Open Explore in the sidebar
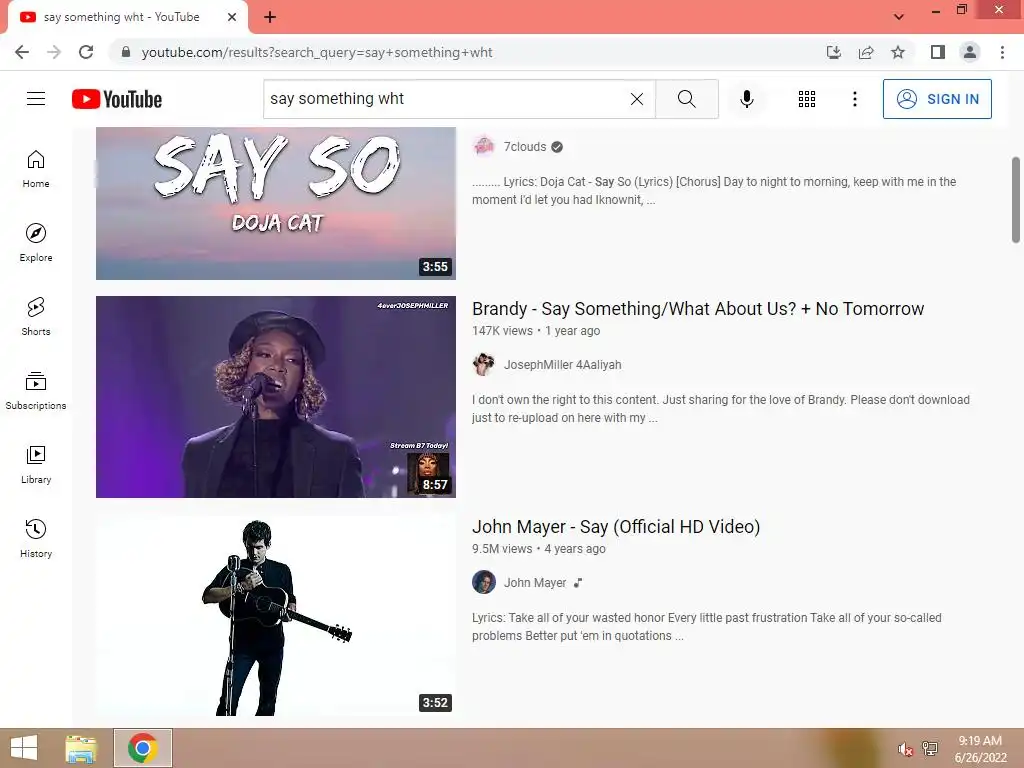The height and width of the screenshot is (768, 1024). [36, 243]
